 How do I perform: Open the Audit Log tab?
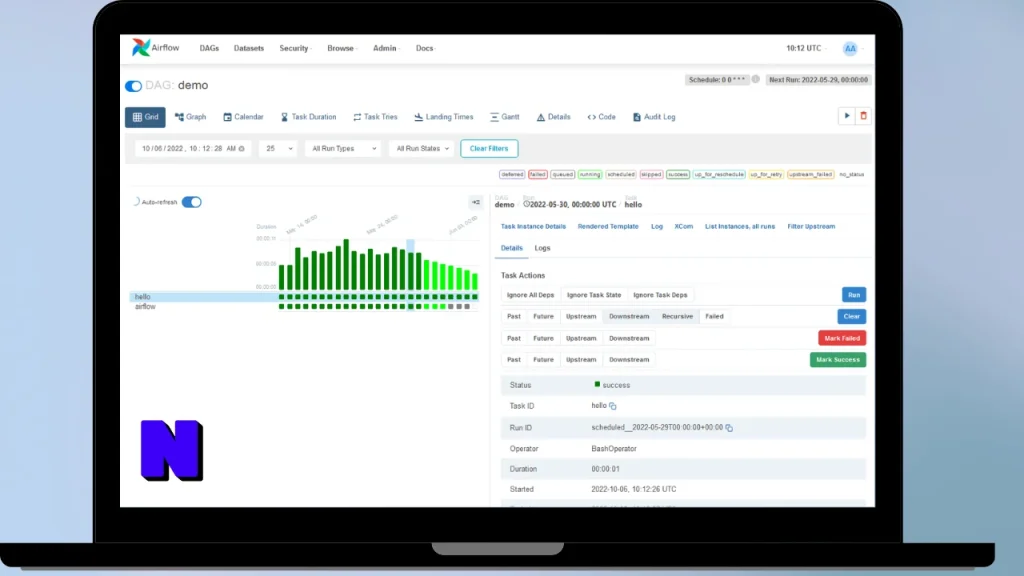[x=654, y=117]
